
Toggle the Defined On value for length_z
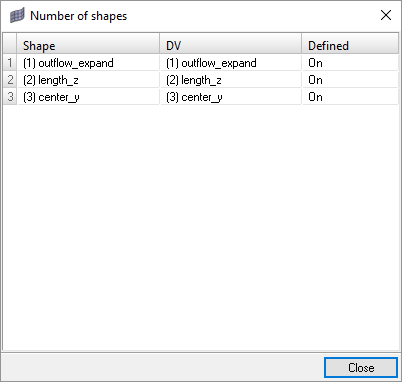pyautogui.click(x=350, y=80)
